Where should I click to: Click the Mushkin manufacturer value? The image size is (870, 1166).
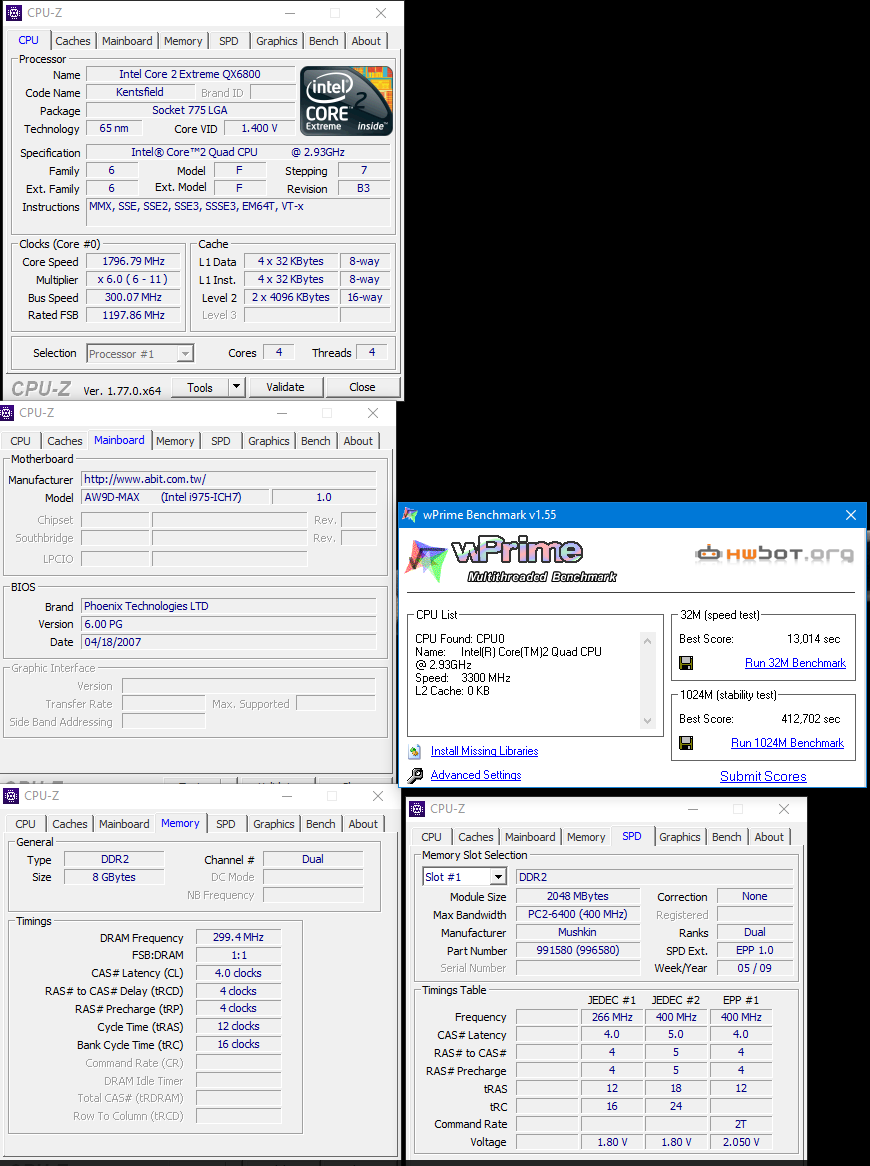coord(578,932)
